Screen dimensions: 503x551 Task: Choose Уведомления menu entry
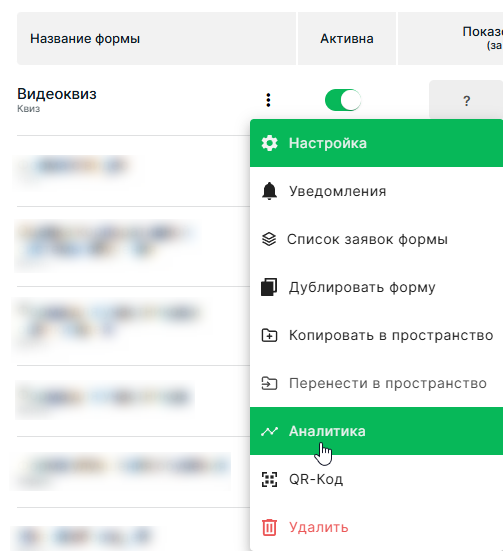376,191
